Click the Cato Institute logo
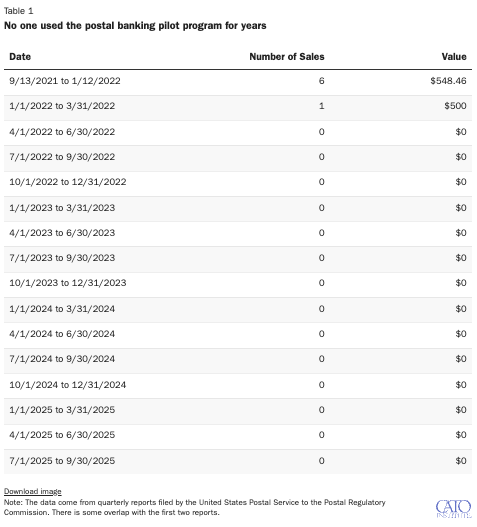The image size is (477, 527). point(454,510)
